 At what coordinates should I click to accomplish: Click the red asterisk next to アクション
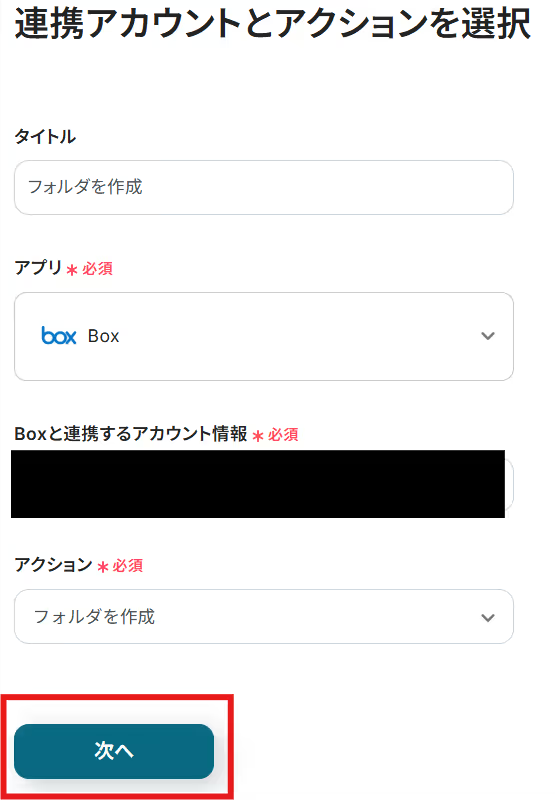103,567
